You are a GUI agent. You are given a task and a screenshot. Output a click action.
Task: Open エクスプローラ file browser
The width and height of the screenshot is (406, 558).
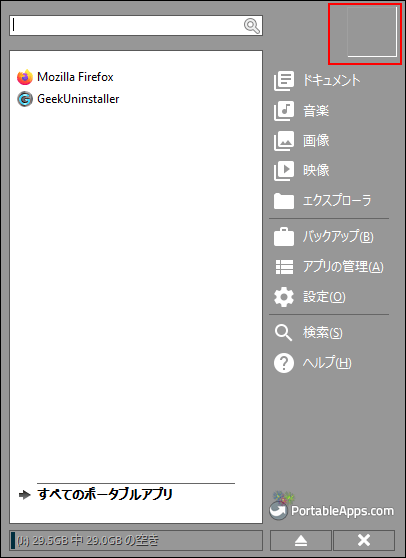coord(337,200)
